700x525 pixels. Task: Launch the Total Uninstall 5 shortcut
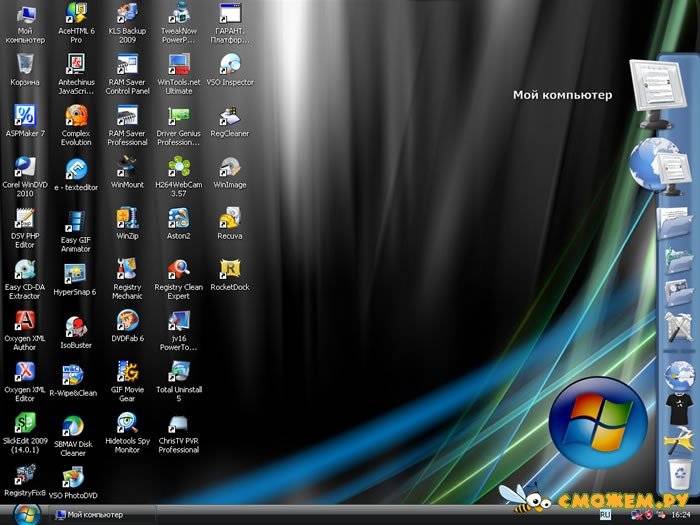(x=178, y=373)
